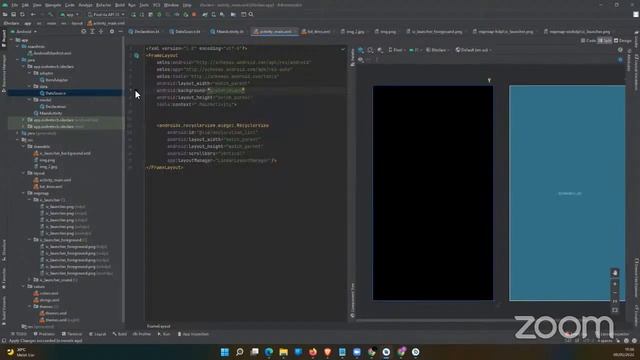This screenshot has height=360, width=640.
Task: Select MainActivity in the project tree
Action: [x=48, y=113]
